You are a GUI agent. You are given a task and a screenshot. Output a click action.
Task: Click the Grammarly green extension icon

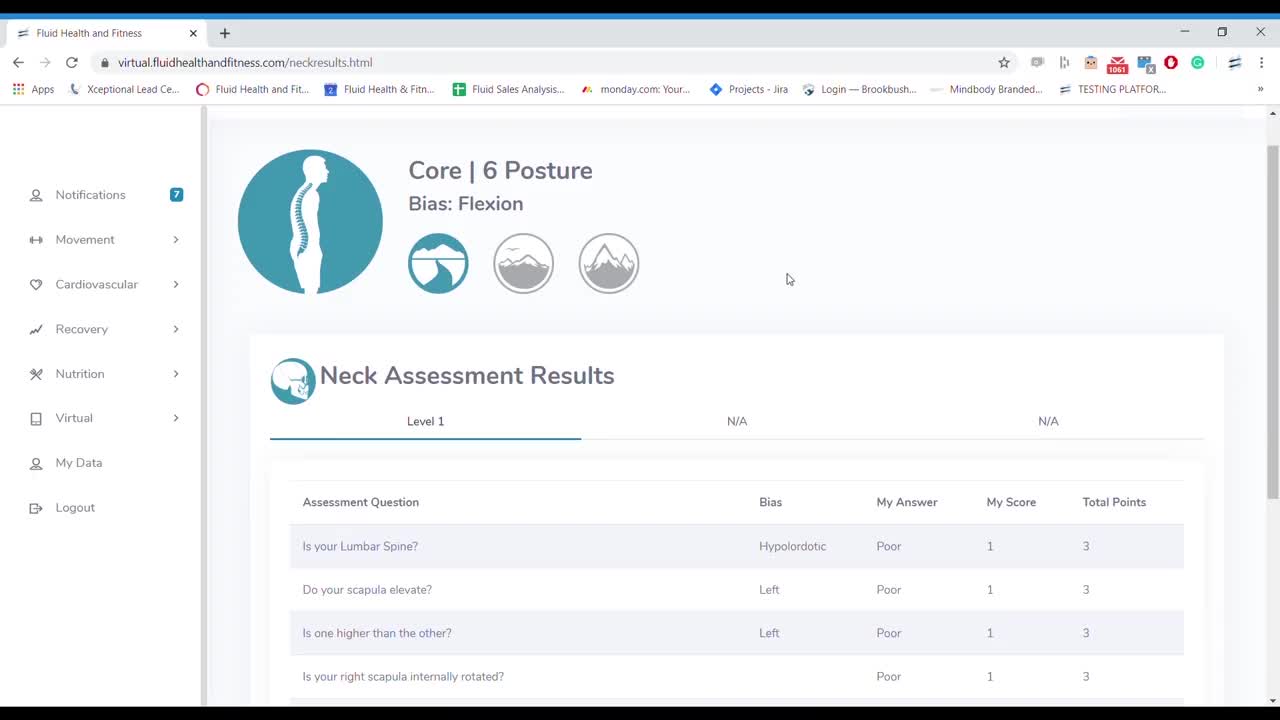tap(1197, 62)
